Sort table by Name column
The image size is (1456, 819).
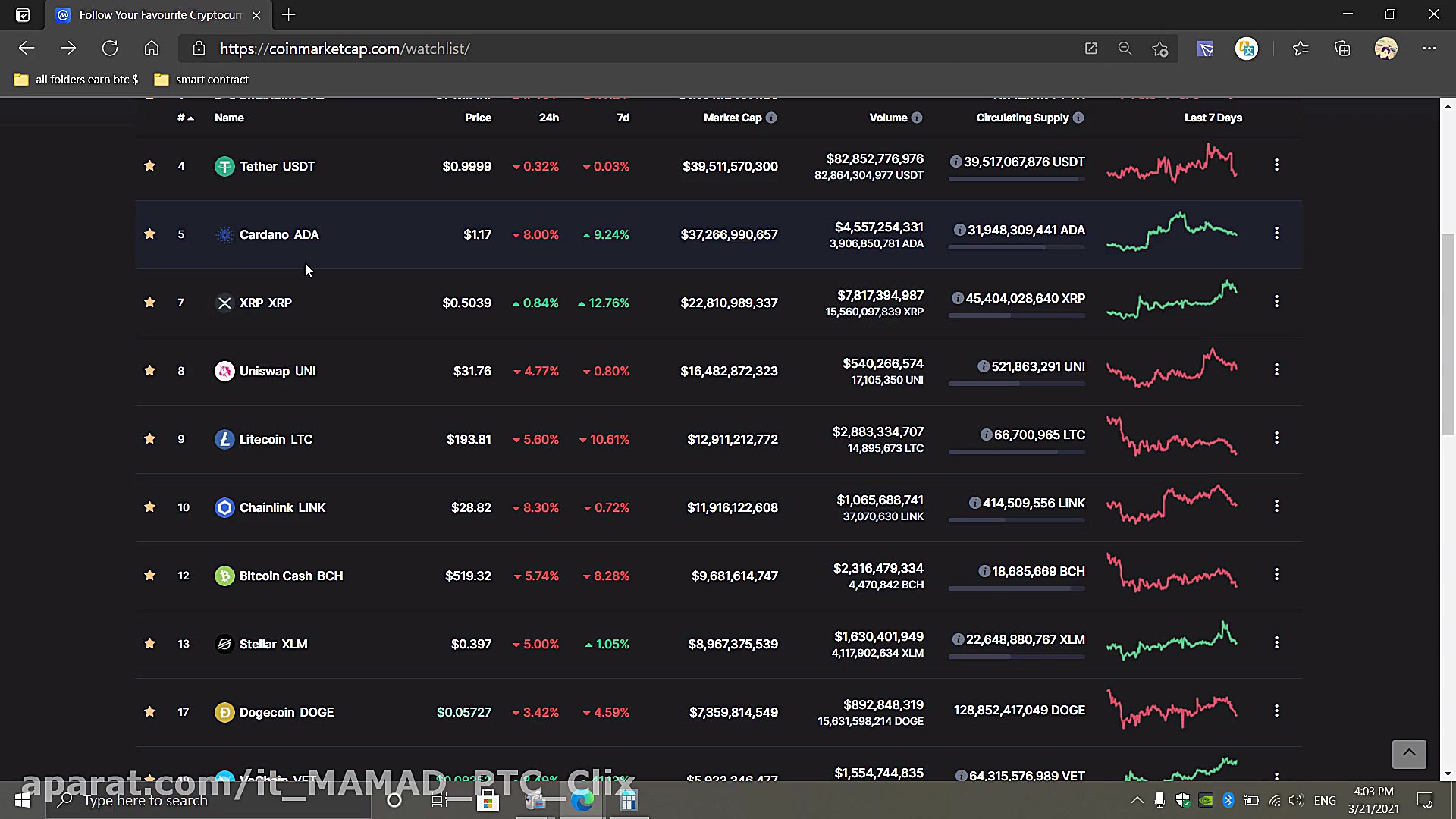(229, 118)
